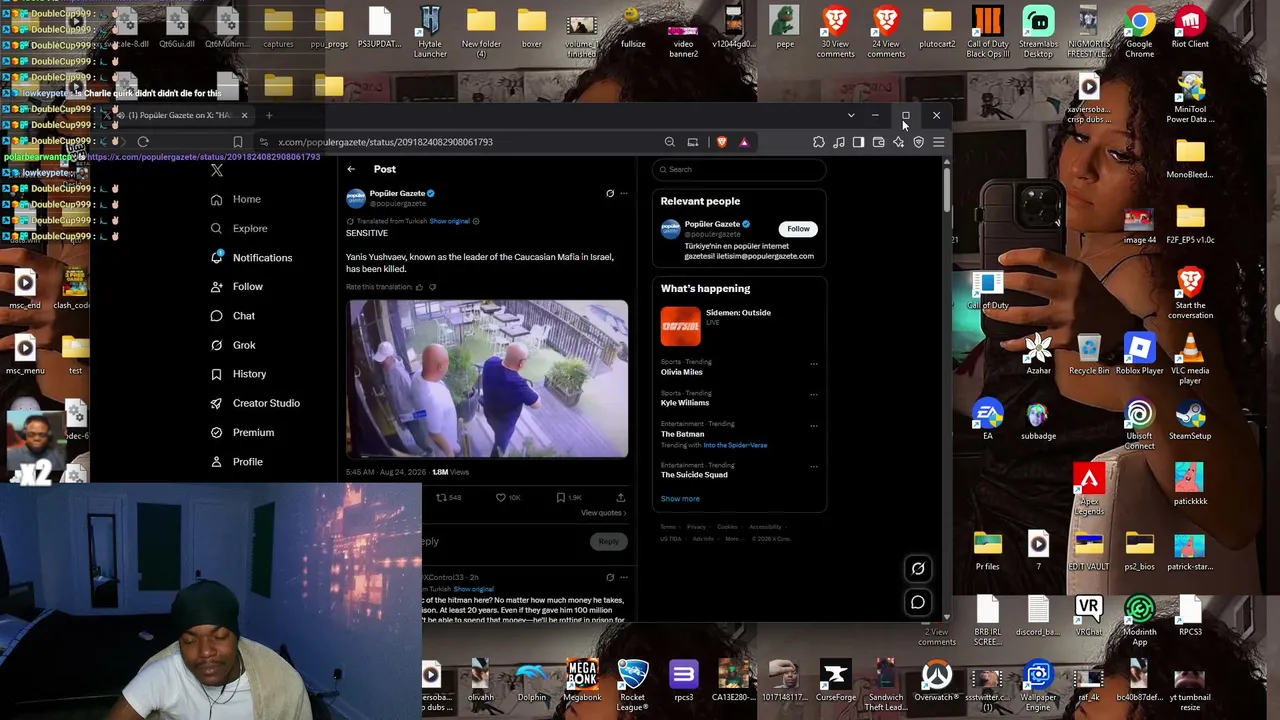Select the Recycle Bin desktop icon
The width and height of the screenshot is (1280, 720).
pos(1089,354)
